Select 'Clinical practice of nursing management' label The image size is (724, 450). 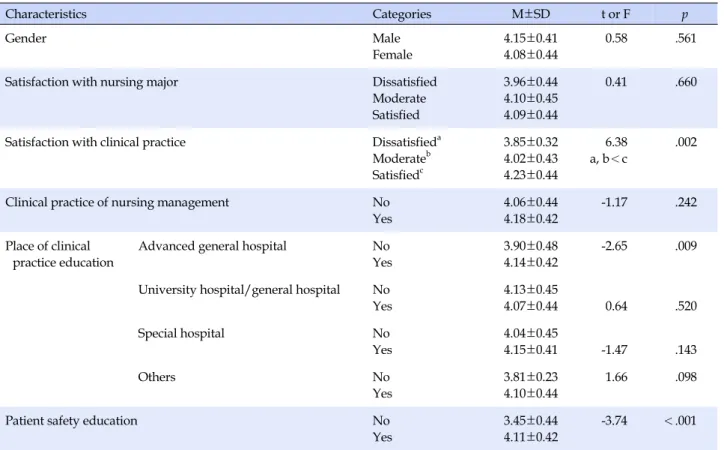coord(117,203)
